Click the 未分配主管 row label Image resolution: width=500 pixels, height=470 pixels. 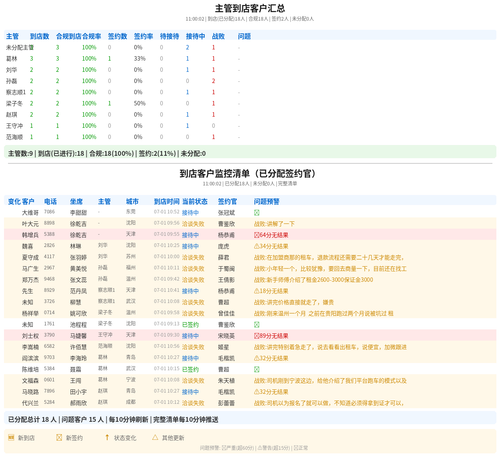(20, 47)
